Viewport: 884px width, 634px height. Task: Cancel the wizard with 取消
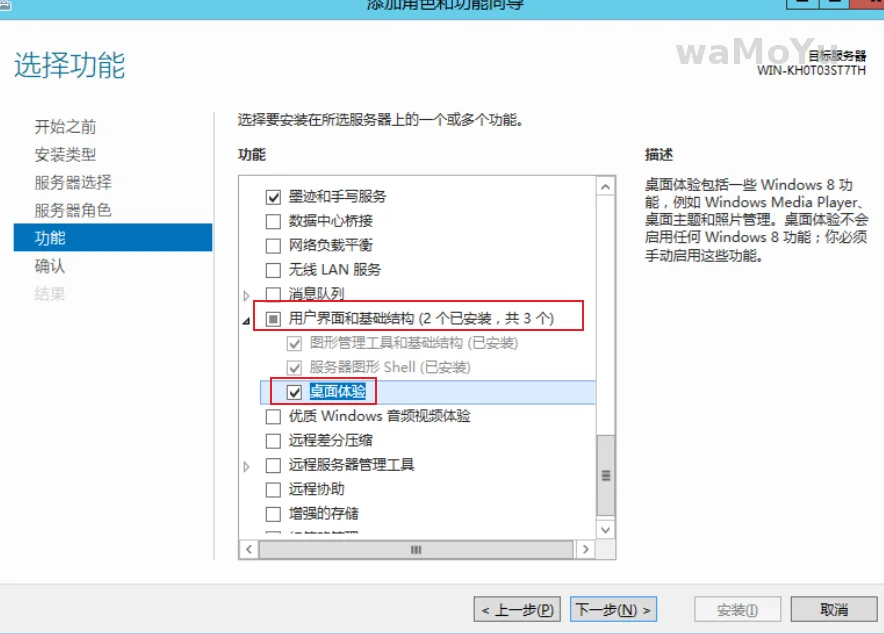pyautogui.click(x=834, y=609)
